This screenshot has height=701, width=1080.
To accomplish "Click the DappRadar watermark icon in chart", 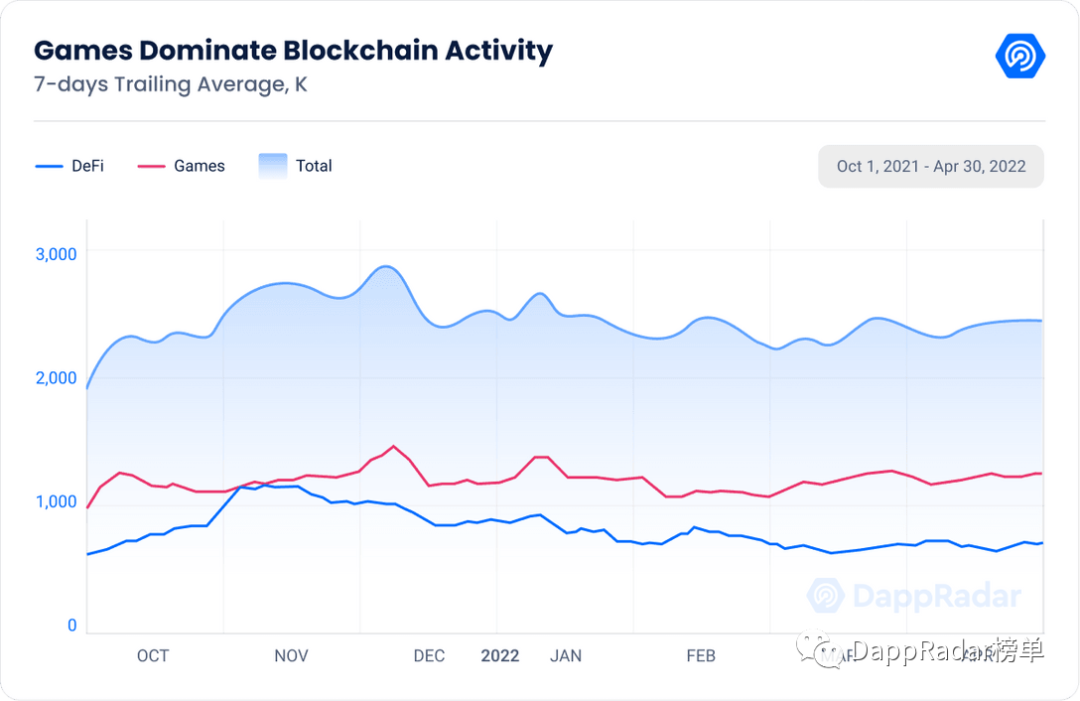I will [x=826, y=597].
